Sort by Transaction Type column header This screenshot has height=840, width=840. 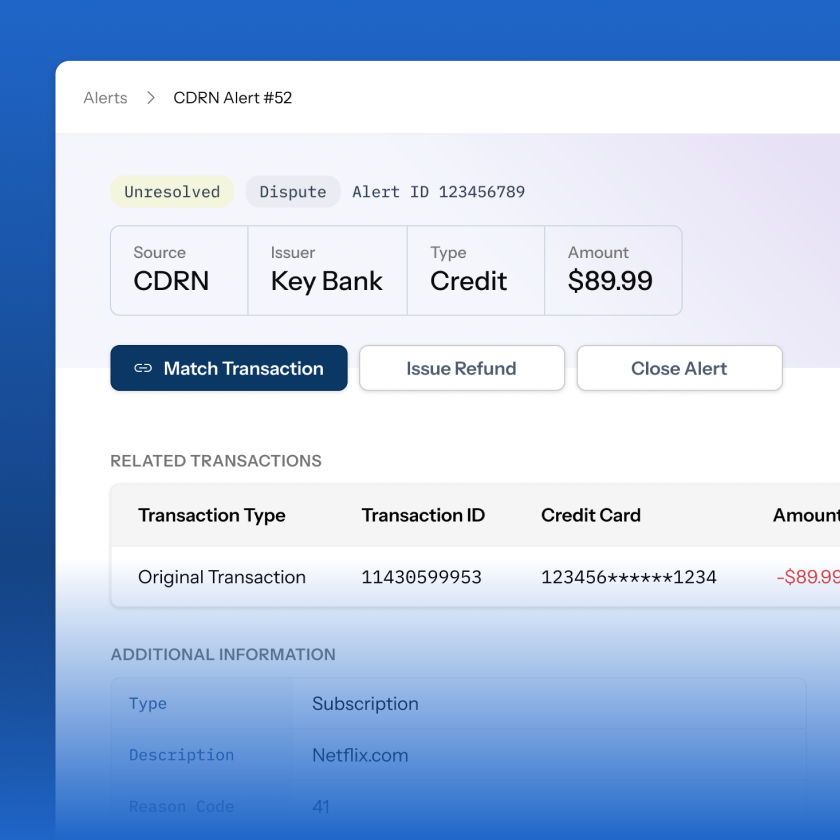point(212,515)
